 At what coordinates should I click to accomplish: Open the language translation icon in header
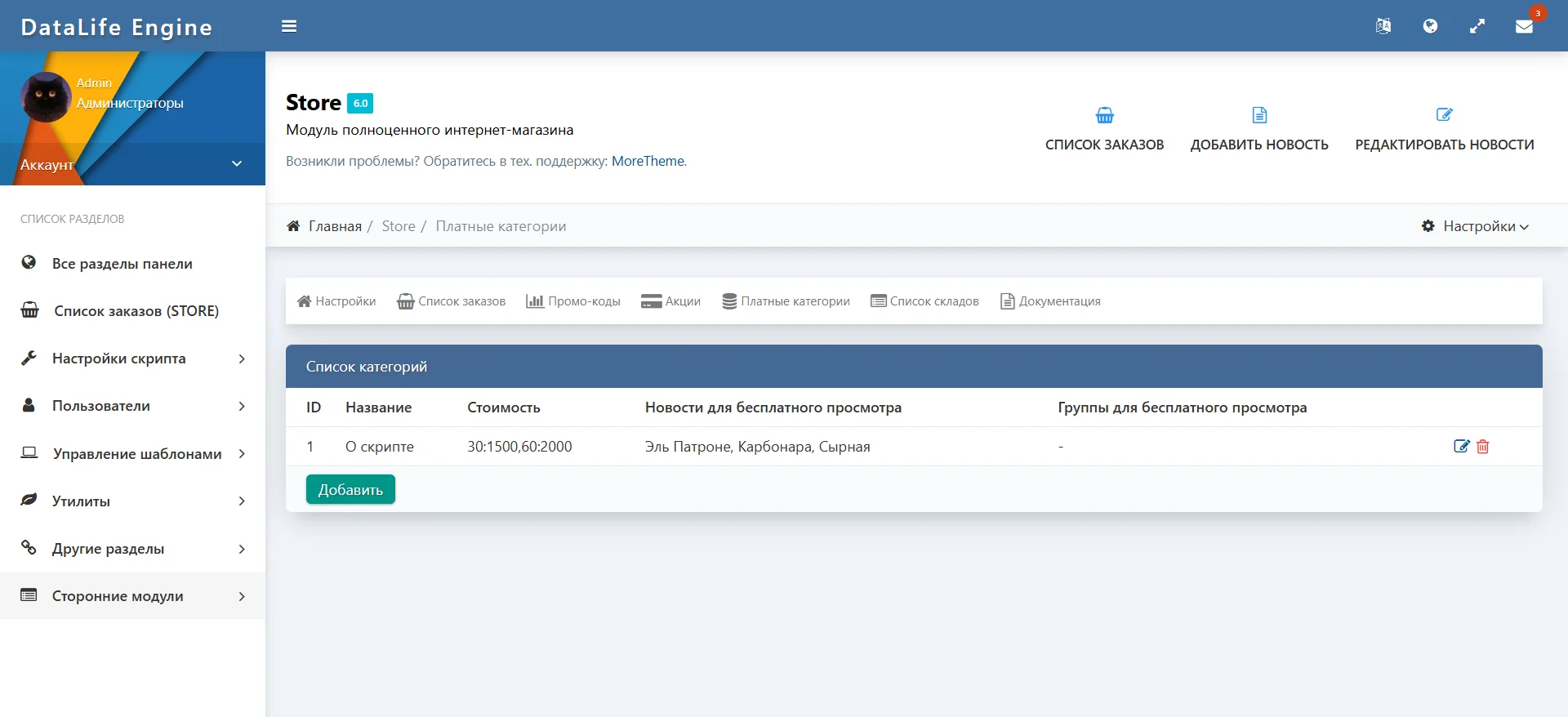[1383, 26]
